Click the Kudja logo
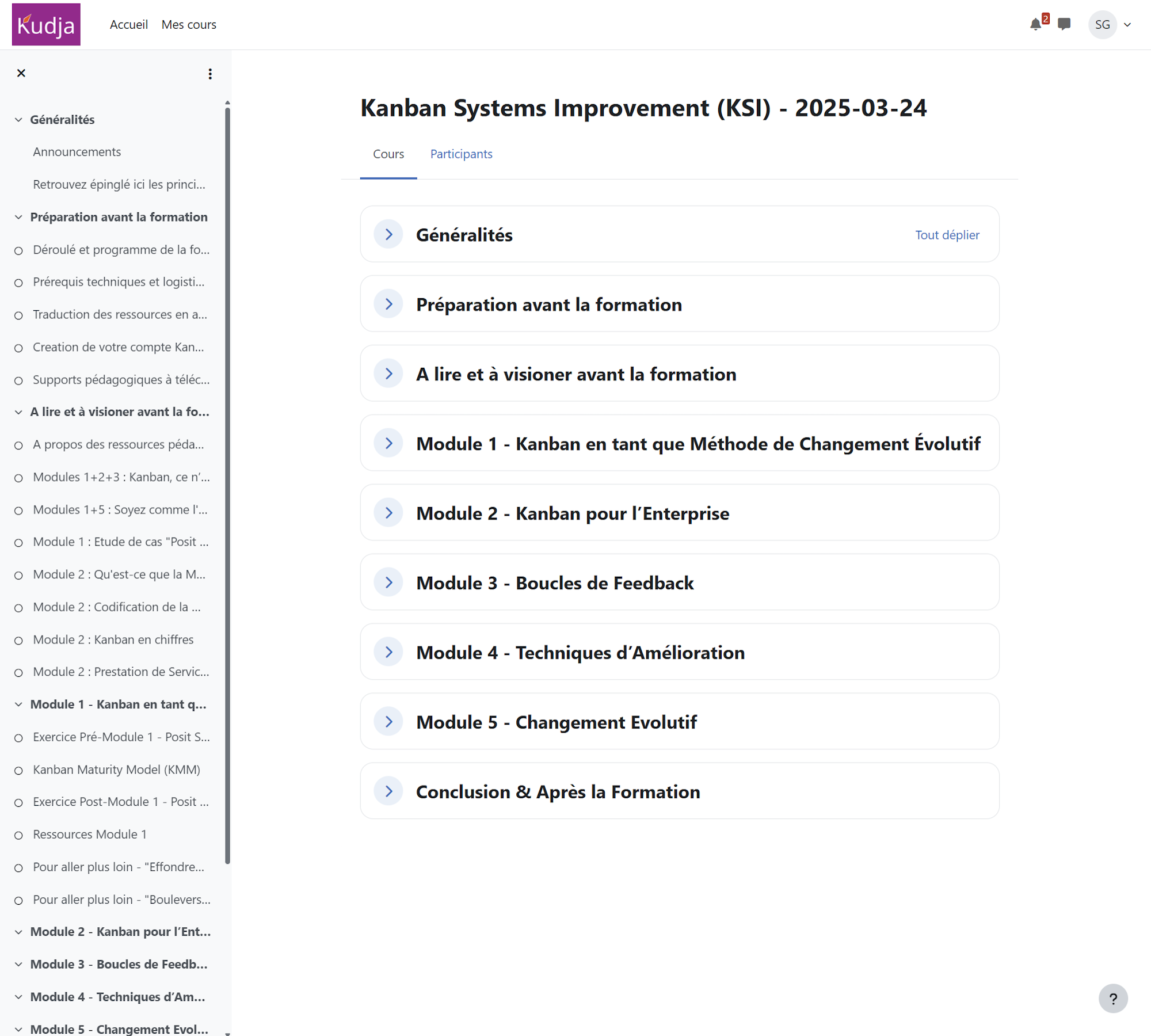The width and height of the screenshot is (1151, 1036). pyautogui.click(x=46, y=25)
